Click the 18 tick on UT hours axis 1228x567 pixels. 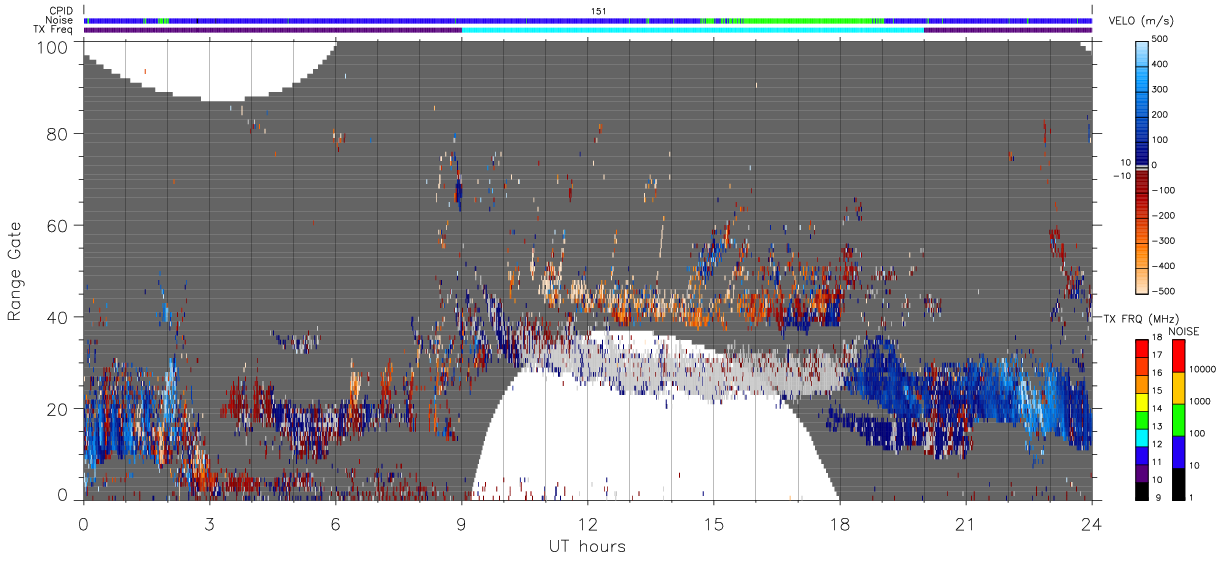click(839, 523)
